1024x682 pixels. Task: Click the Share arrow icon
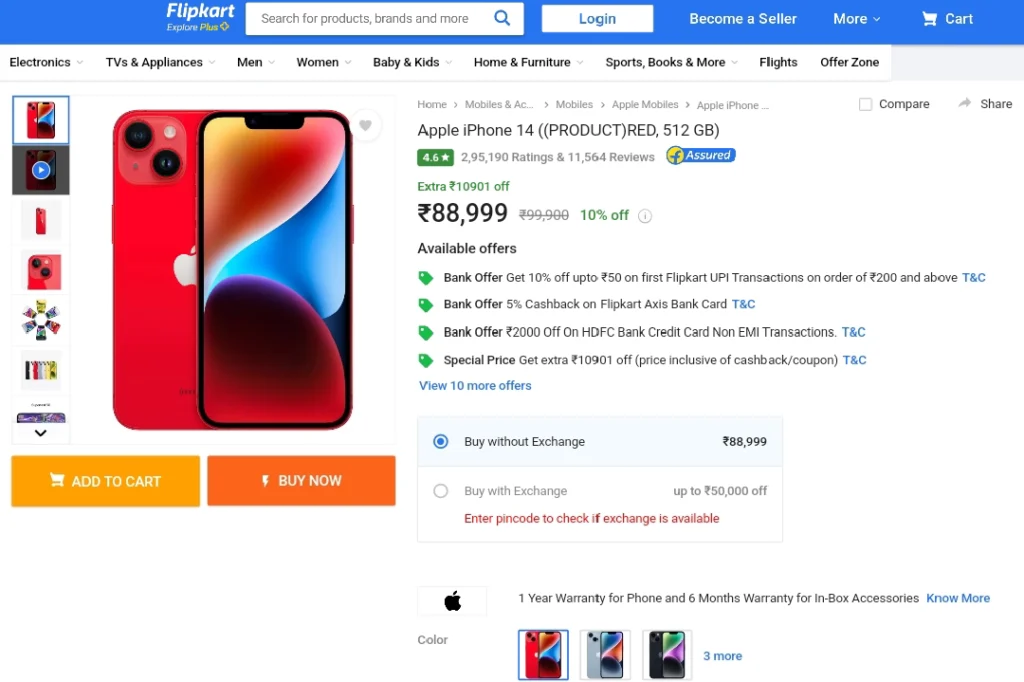[965, 103]
